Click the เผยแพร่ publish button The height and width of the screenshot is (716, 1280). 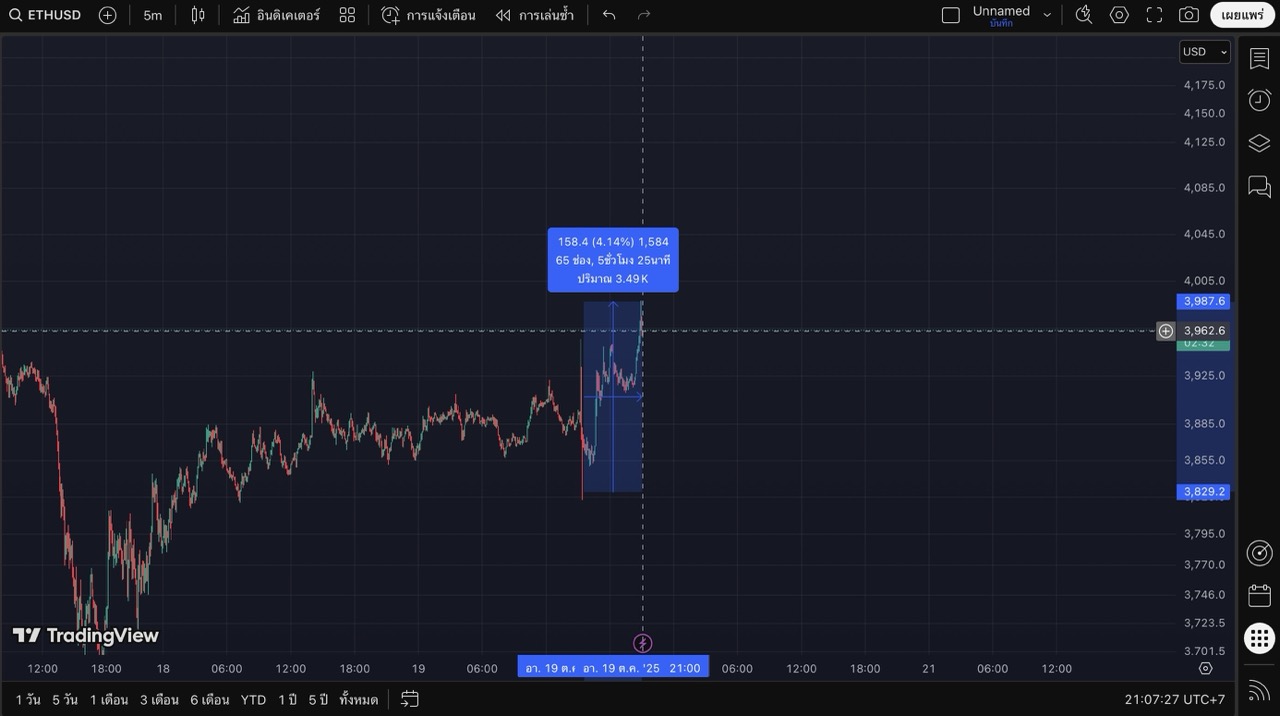(1242, 15)
